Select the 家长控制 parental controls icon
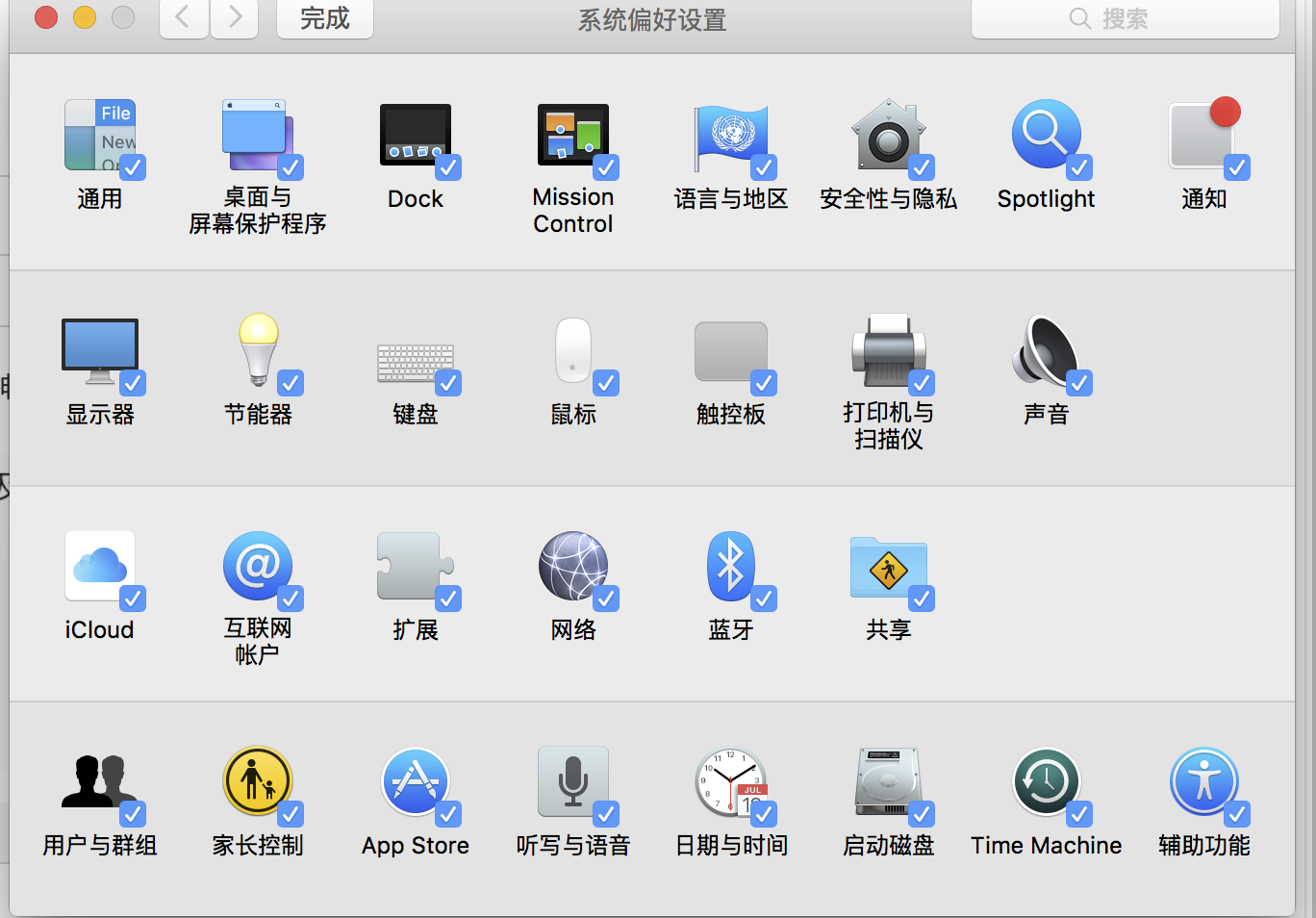This screenshot has width=1316, height=918. (257, 782)
